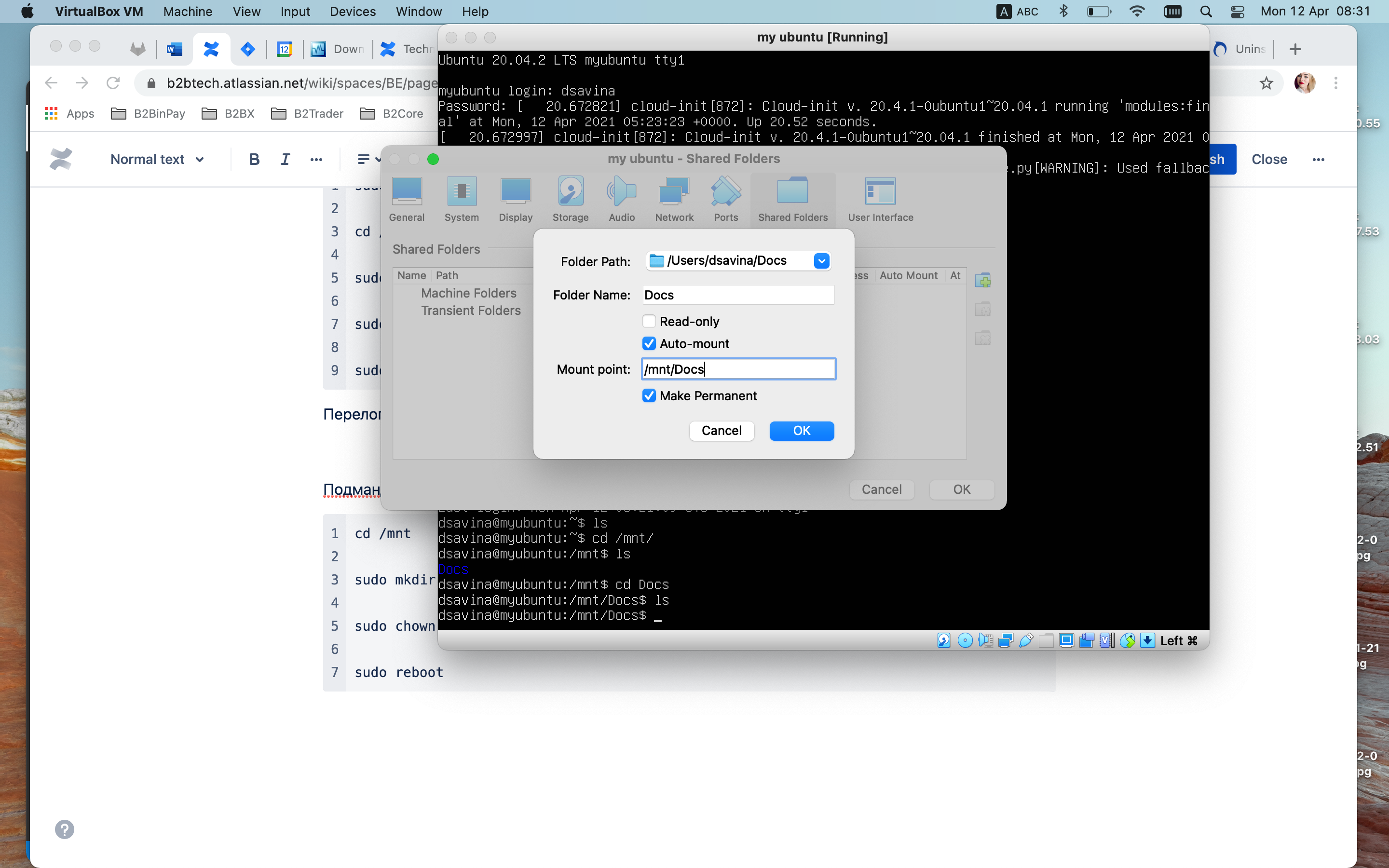The image size is (1389, 868).
Task: Uncheck Make Permanent
Action: [x=649, y=395]
